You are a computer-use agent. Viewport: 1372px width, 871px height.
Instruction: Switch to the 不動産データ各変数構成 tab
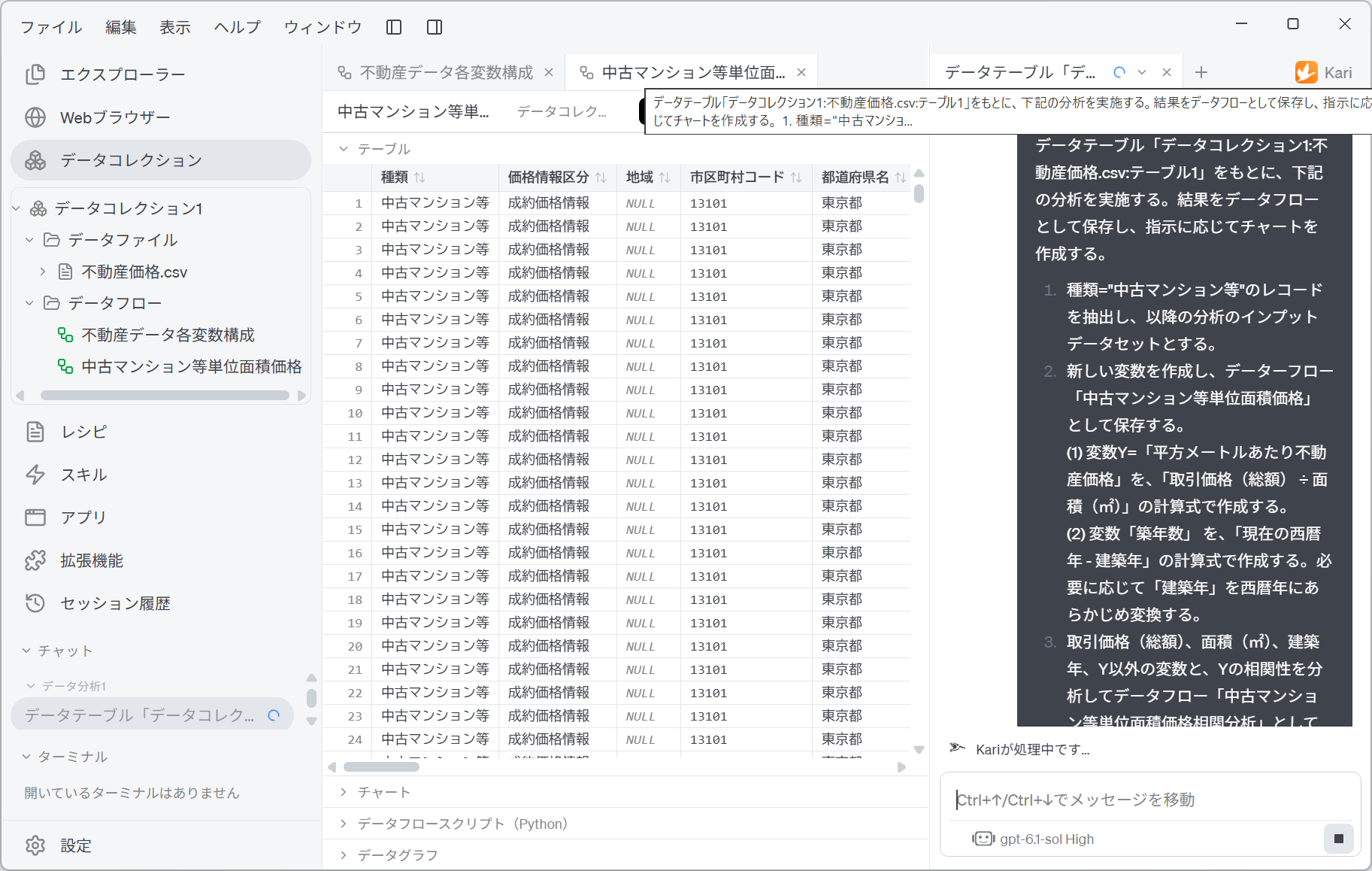pos(446,72)
